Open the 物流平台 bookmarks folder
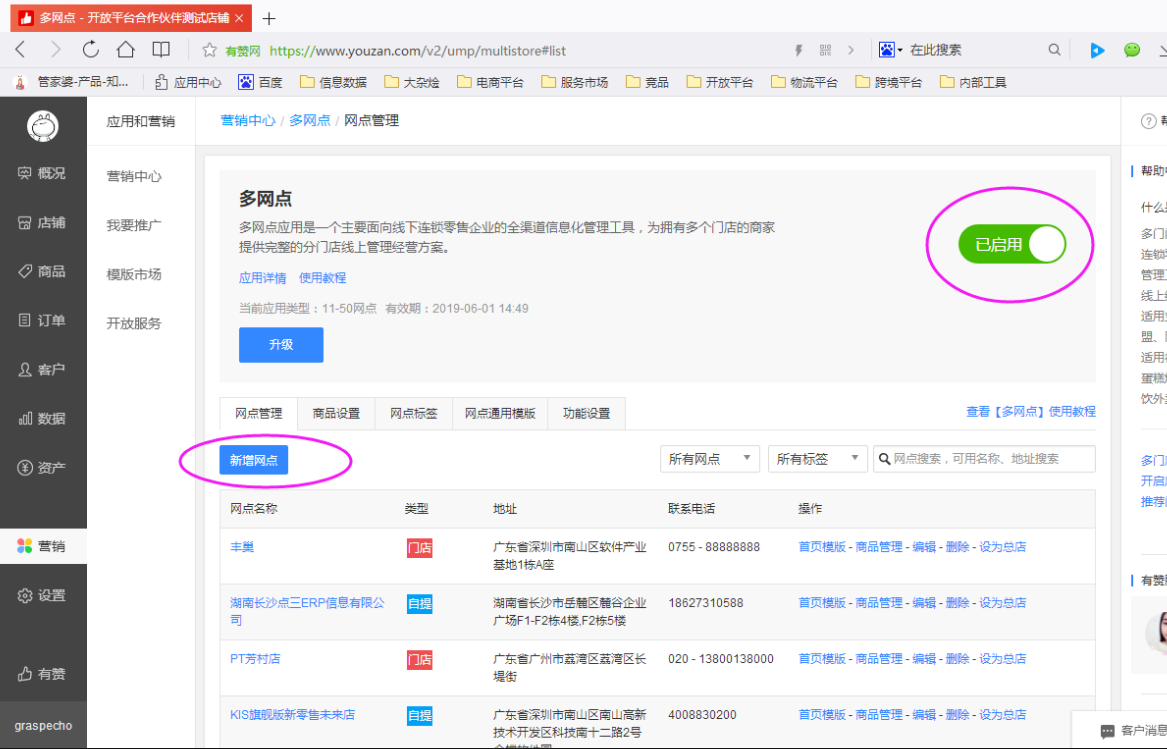The width and height of the screenshot is (1167, 749). tap(804, 82)
